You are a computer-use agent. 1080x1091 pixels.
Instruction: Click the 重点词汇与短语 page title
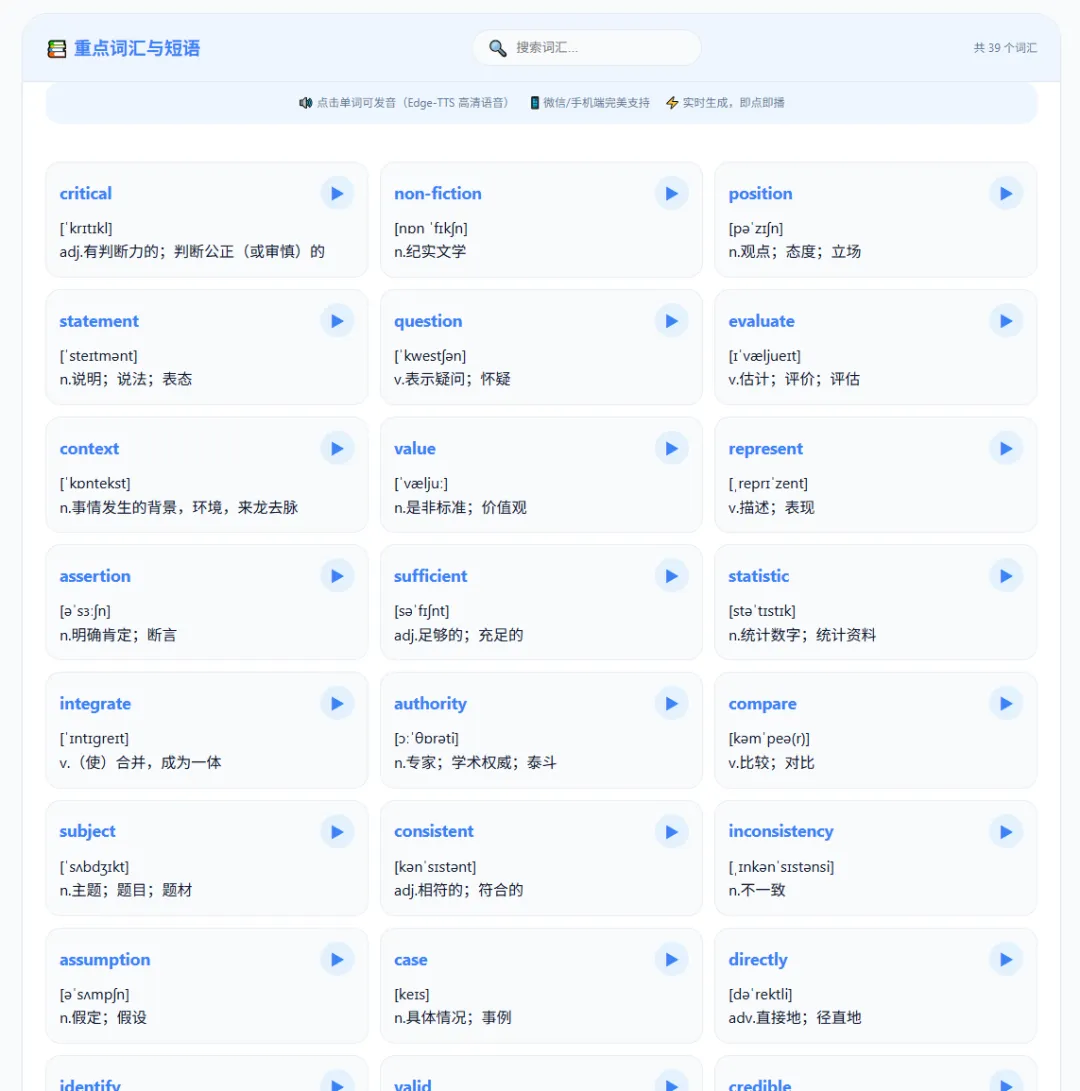point(137,48)
